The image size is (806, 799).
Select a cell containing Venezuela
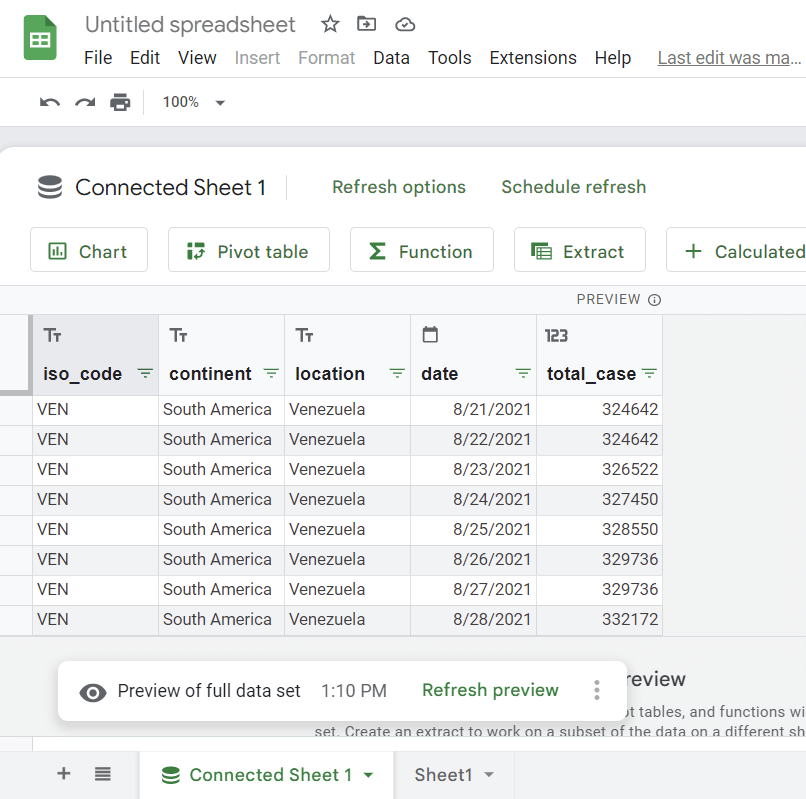tap(330, 409)
